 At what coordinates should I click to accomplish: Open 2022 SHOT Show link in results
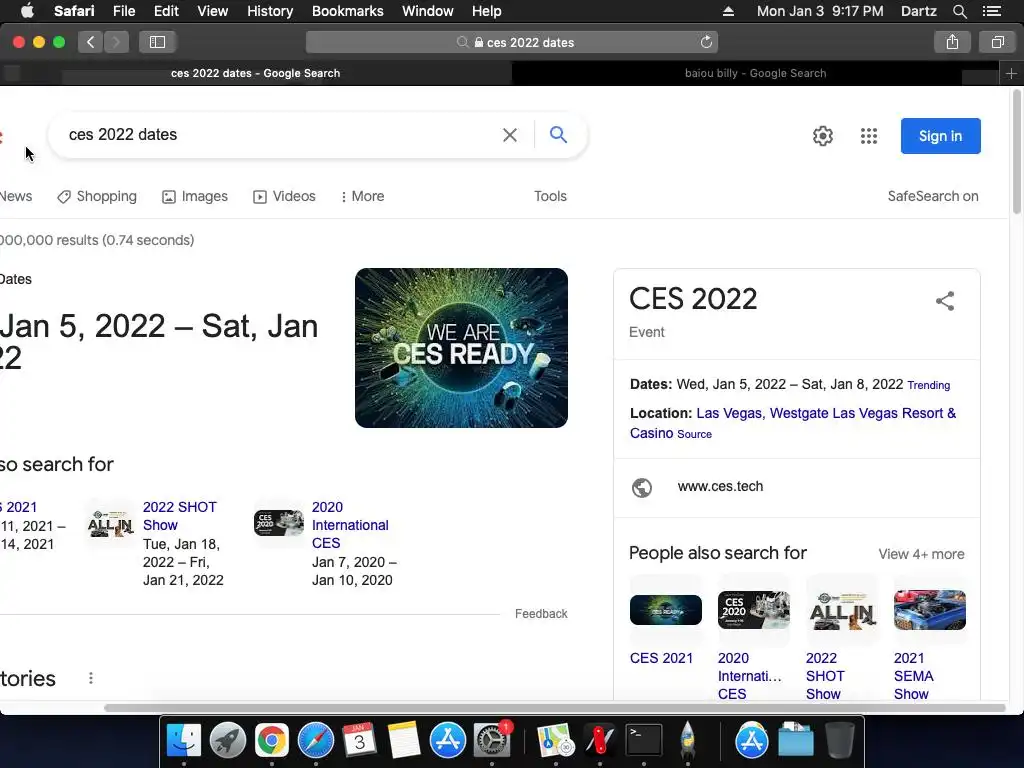pyautogui.click(x=180, y=516)
